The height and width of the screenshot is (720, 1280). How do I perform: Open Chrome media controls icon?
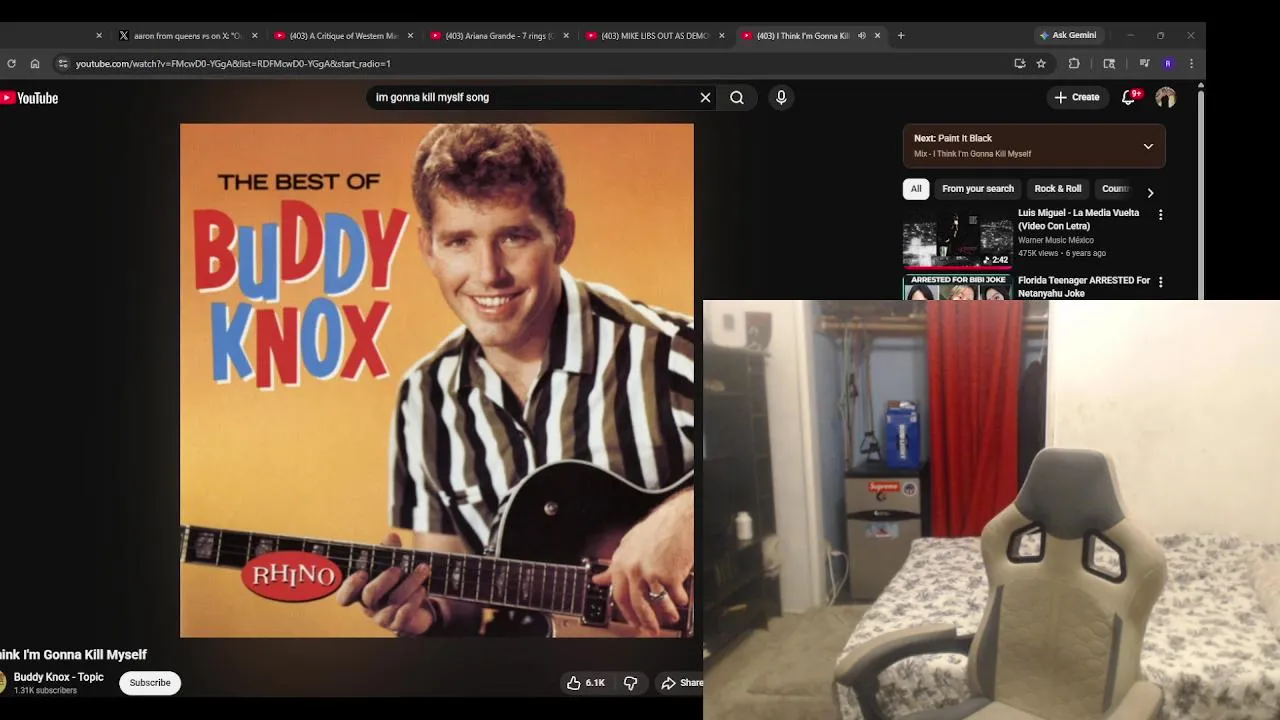(1144, 63)
